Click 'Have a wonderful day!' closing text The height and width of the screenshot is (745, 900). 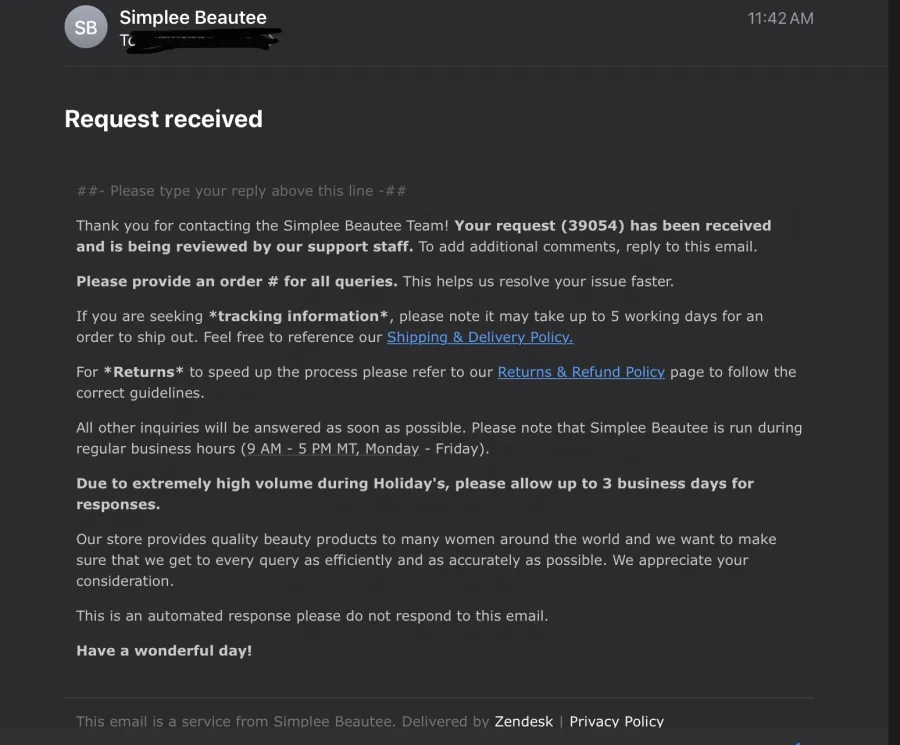coord(164,651)
